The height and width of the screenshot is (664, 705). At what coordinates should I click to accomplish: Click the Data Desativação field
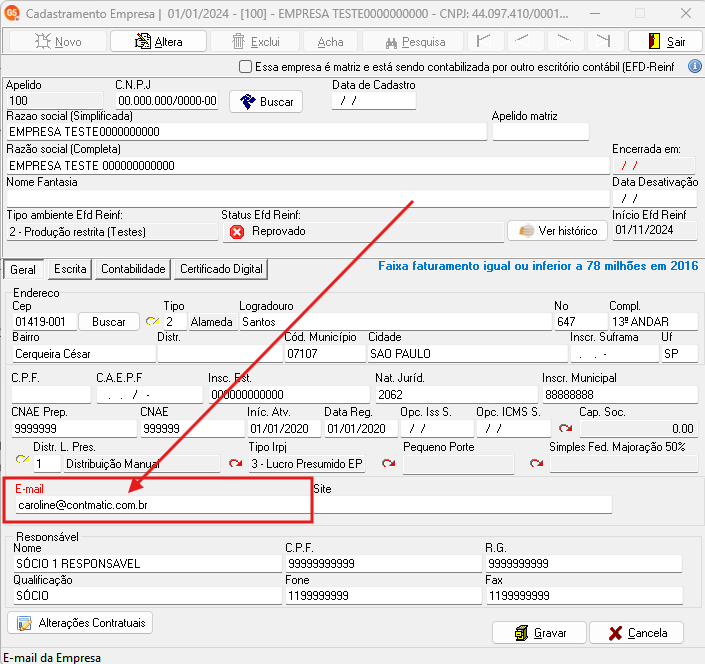655,198
